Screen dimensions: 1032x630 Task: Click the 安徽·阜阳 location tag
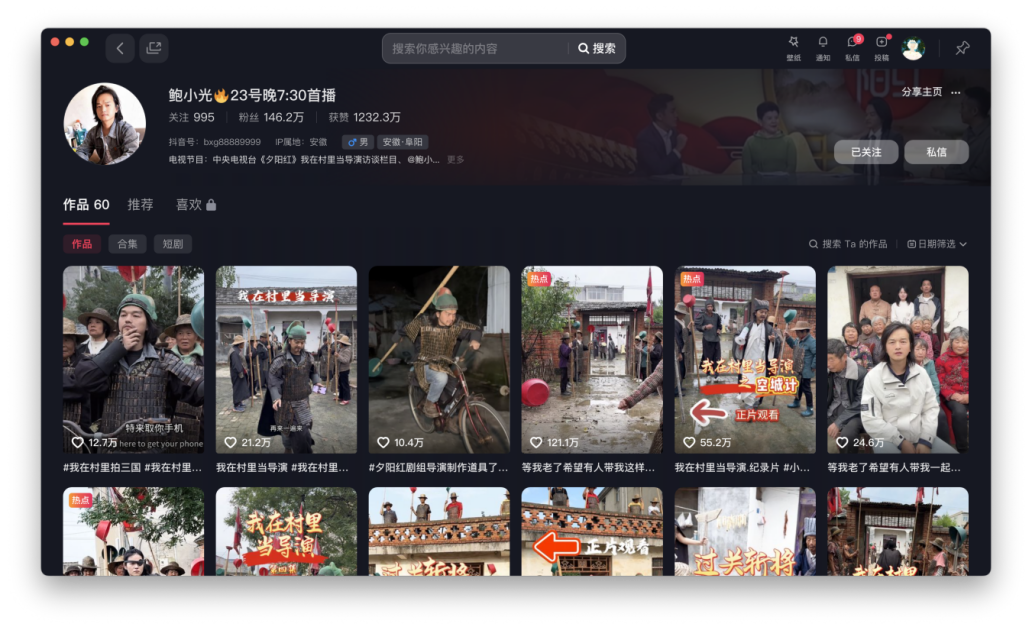pos(403,142)
